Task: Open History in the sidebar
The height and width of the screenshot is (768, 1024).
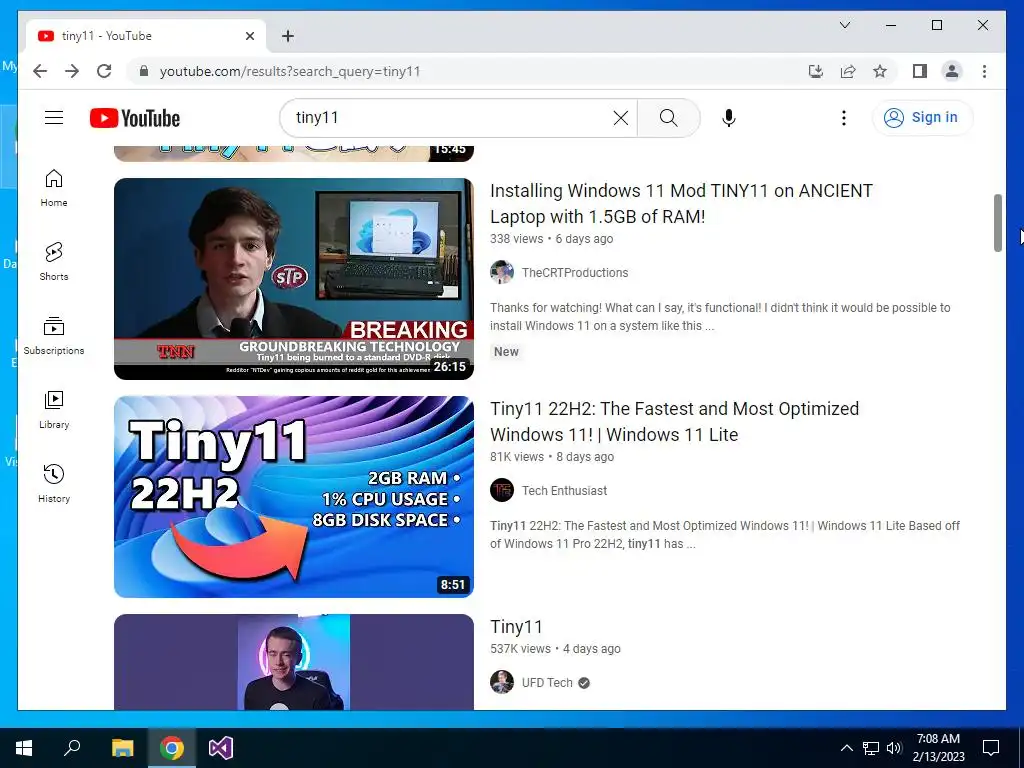Action: point(54,484)
